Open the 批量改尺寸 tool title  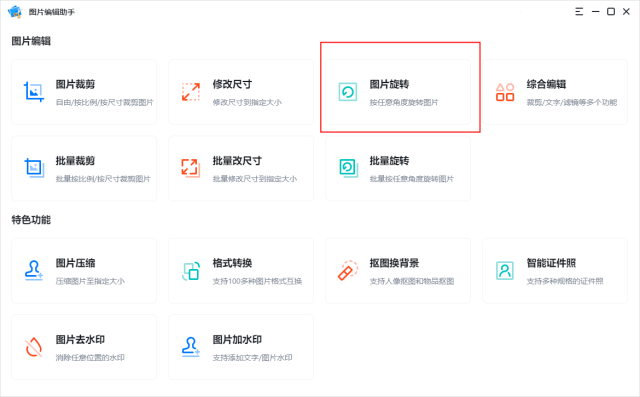pos(237,161)
